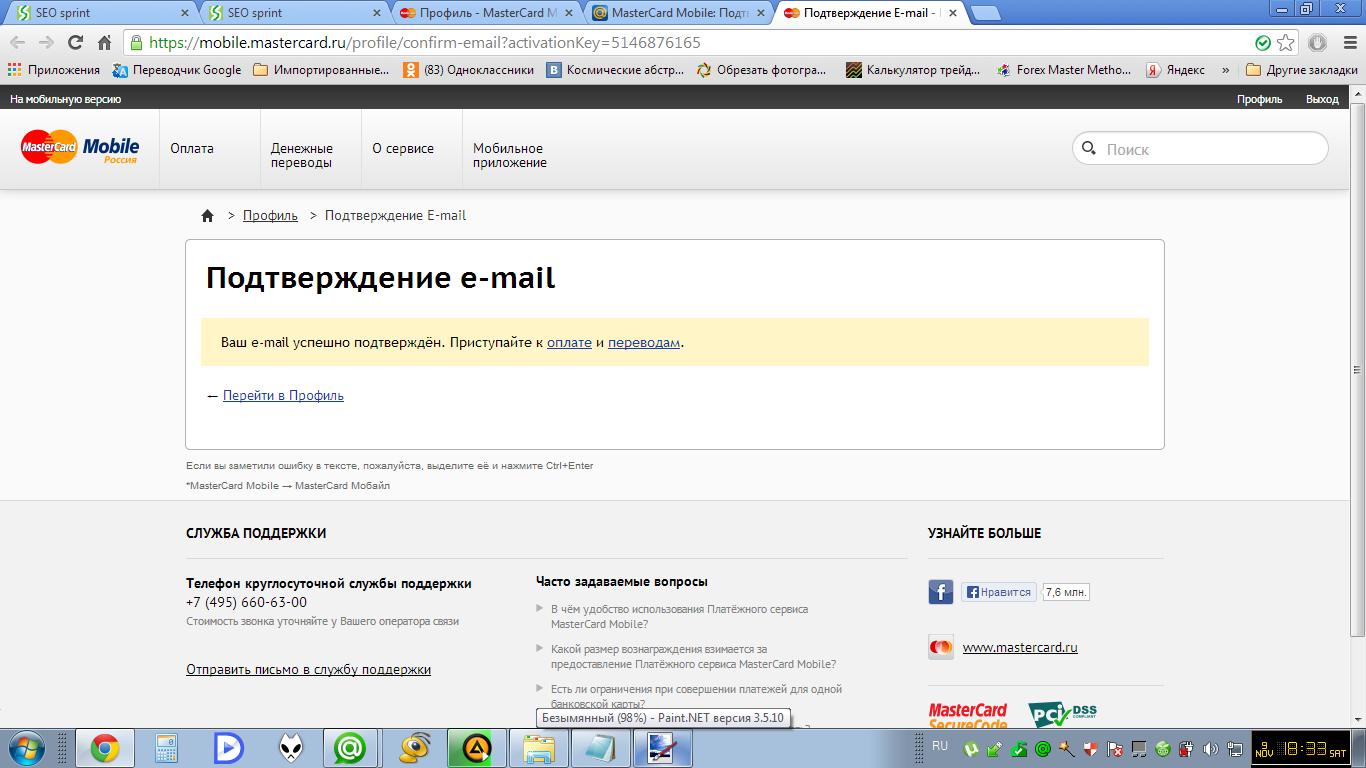Open the О сервисе menu item
The width and height of the screenshot is (1366, 768).
(403, 148)
